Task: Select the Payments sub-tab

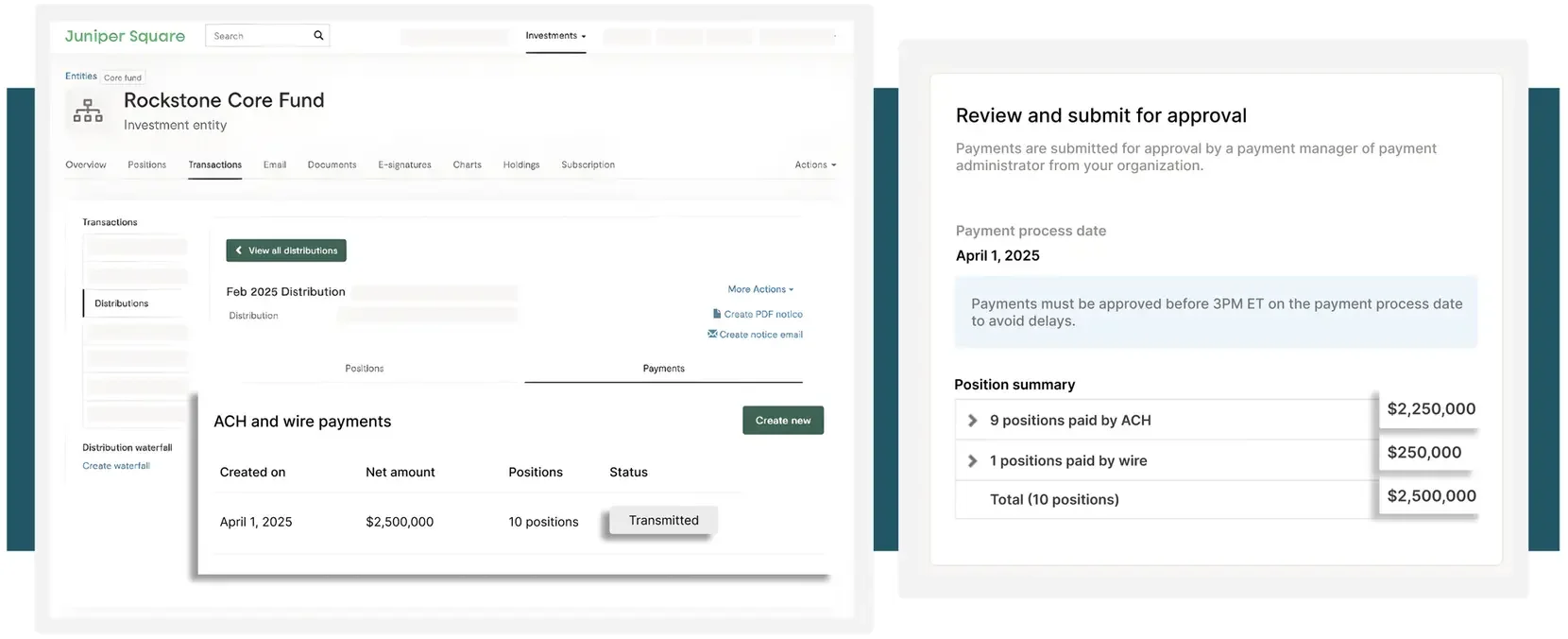Action: pyautogui.click(x=664, y=369)
